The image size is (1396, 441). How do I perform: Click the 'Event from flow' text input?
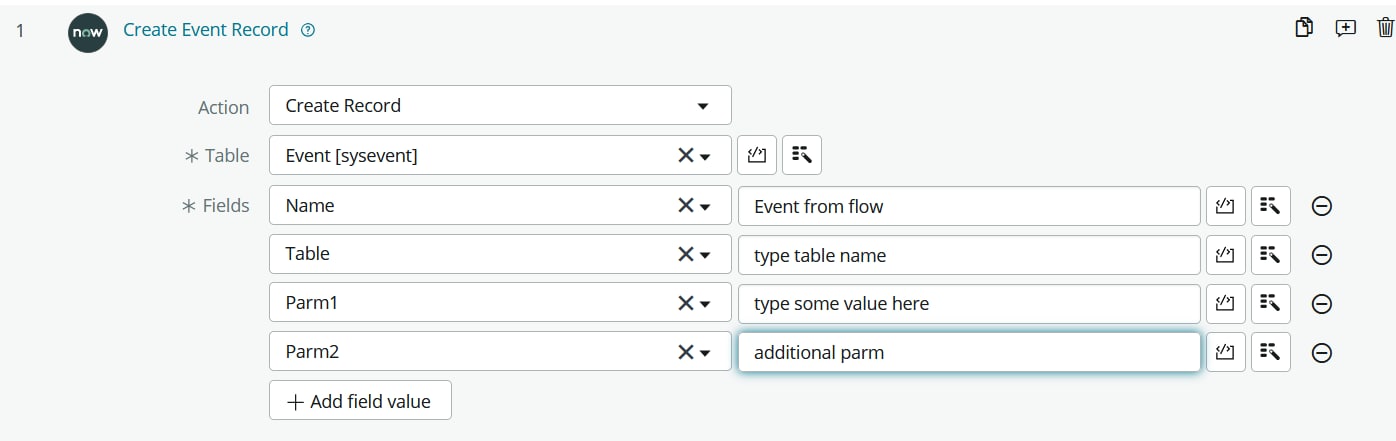(968, 207)
